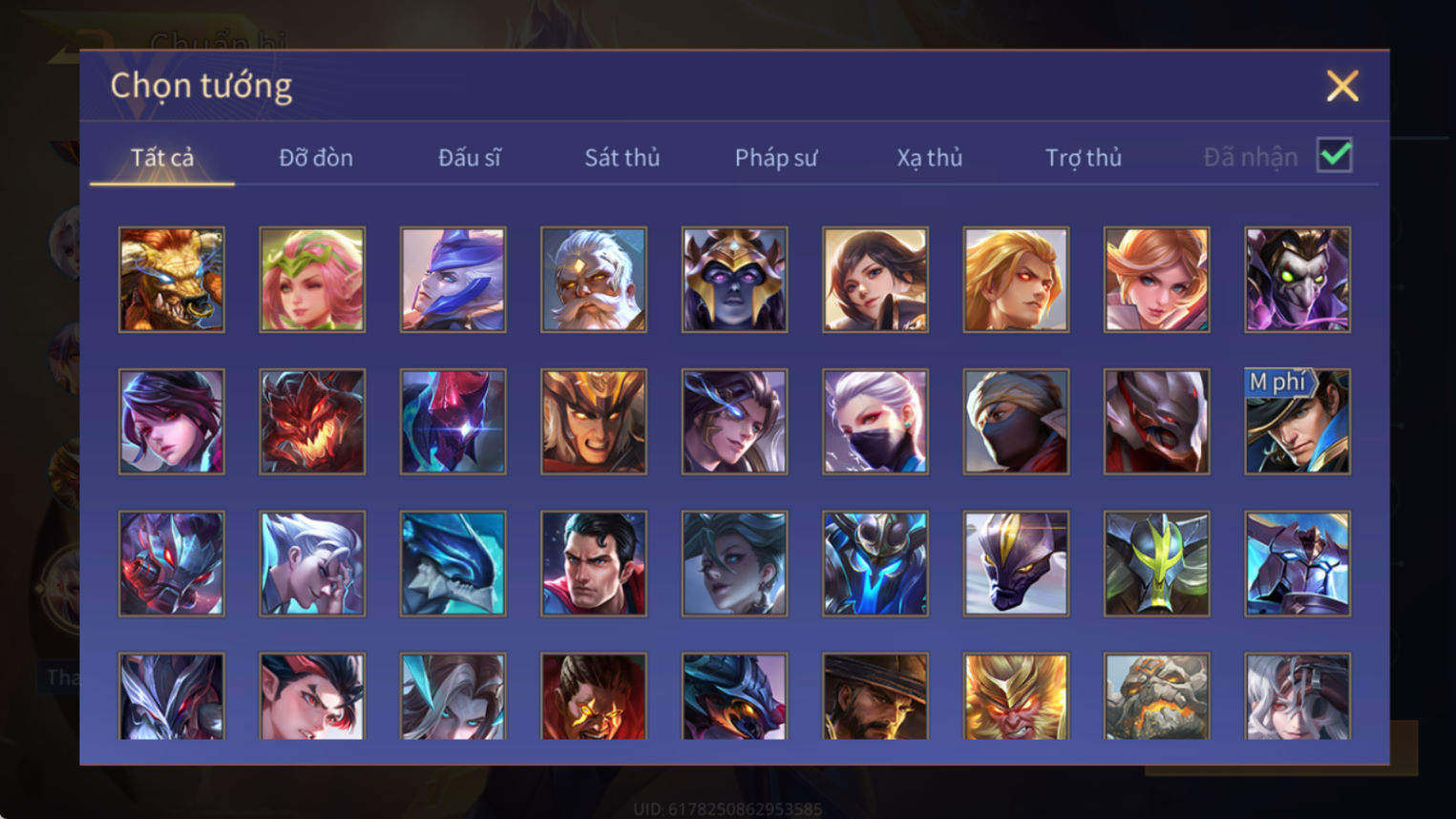Select the white-bearded old man hero
The height and width of the screenshot is (819, 1456).
point(594,280)
